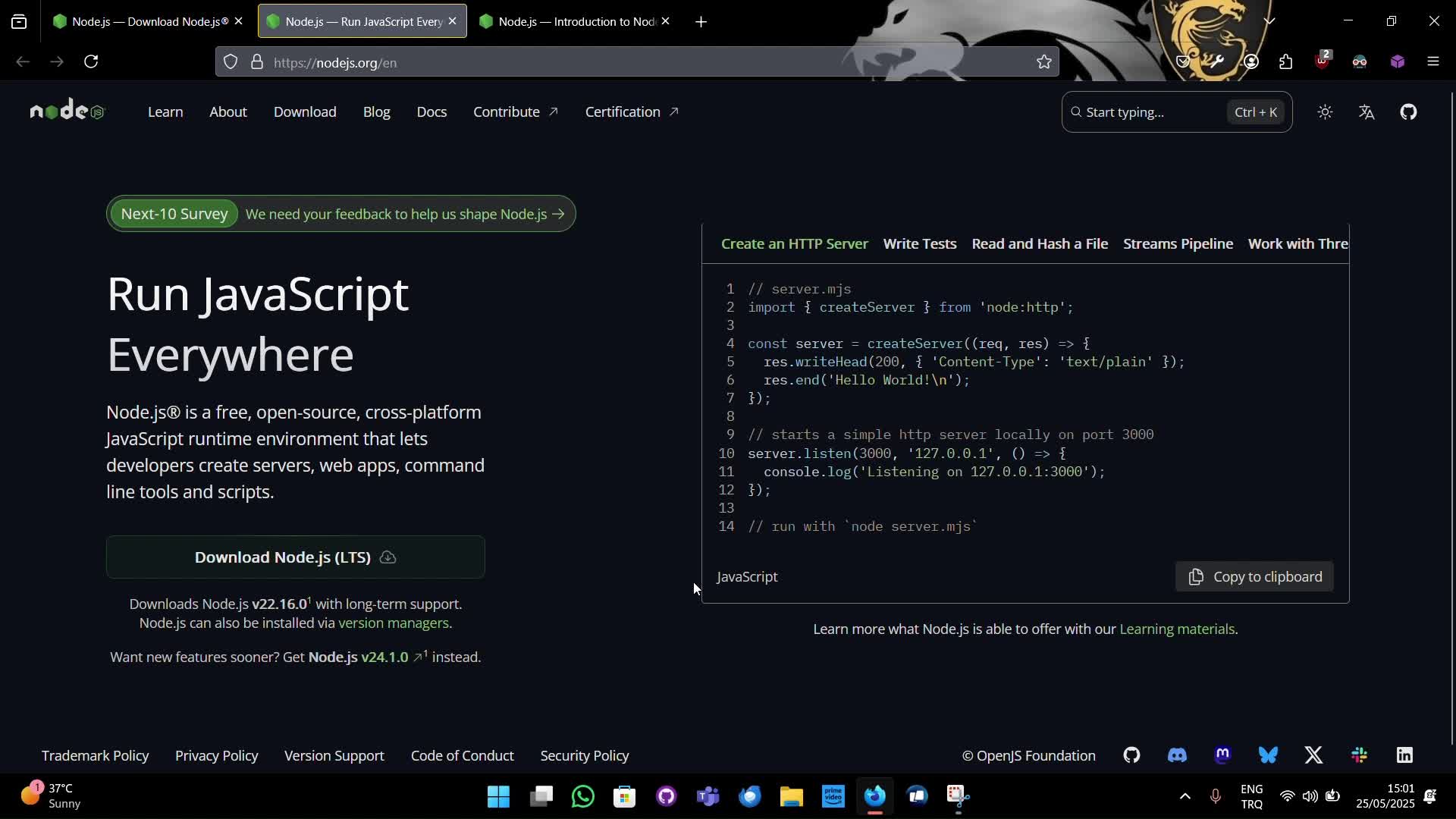Open the X (Twitter) icon in footer
The image size is (1456, 819).
[1313, 755]
